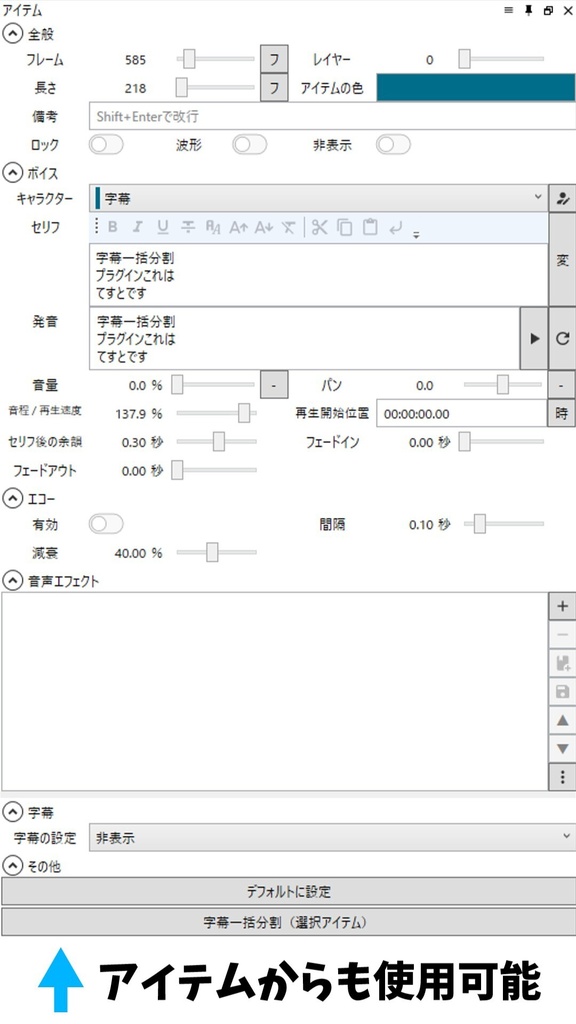Click the 長さ value 218
The width and height of the screenshot is (576, 1024).
(135, 88)
